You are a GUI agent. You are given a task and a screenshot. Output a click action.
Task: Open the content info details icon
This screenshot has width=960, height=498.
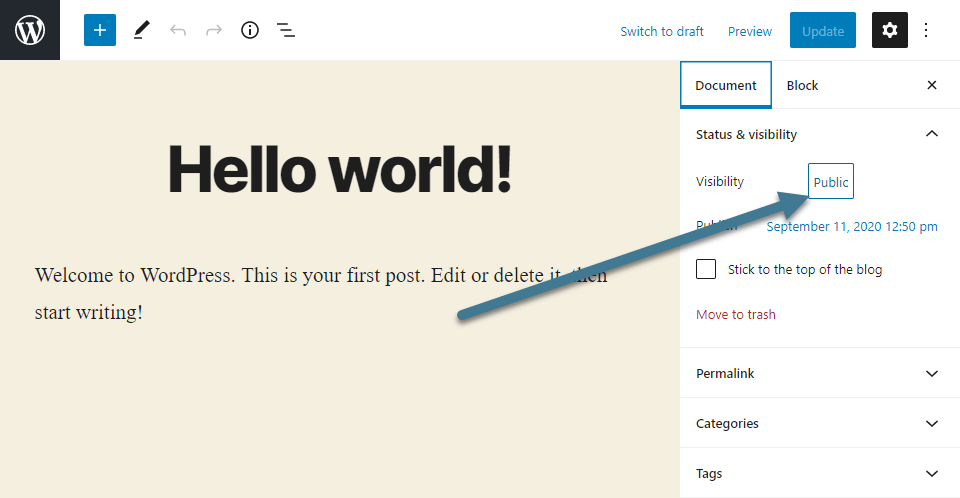(x=250, y=30)
